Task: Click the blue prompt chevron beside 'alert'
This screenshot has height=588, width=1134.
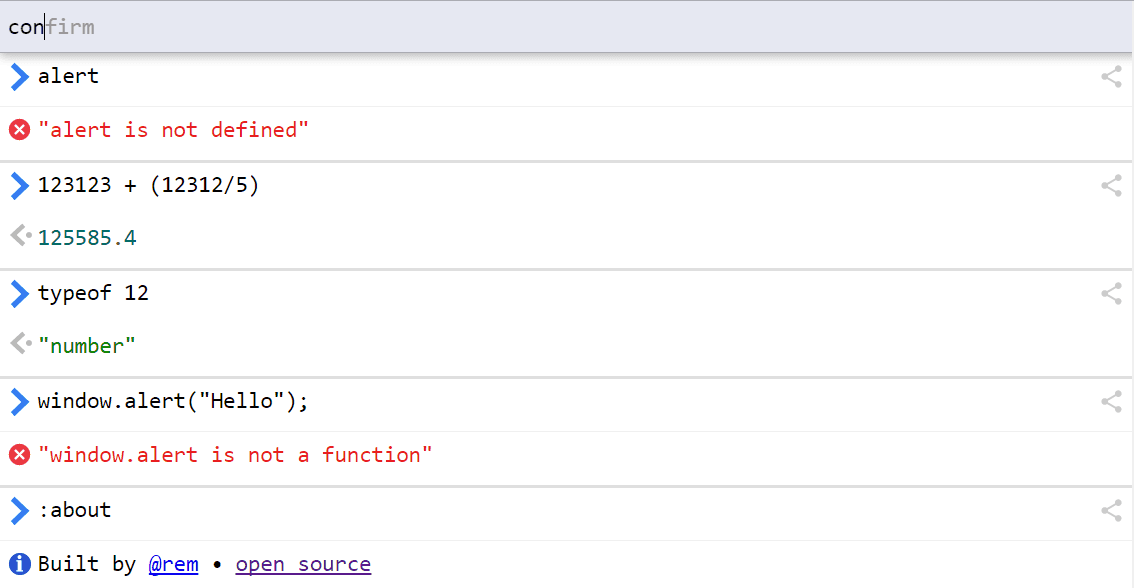Action: pos(19,77)
